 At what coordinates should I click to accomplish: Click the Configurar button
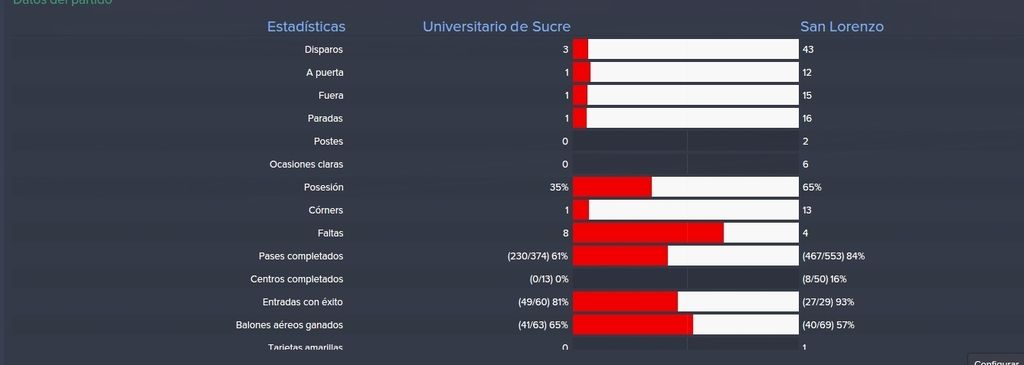996,360
